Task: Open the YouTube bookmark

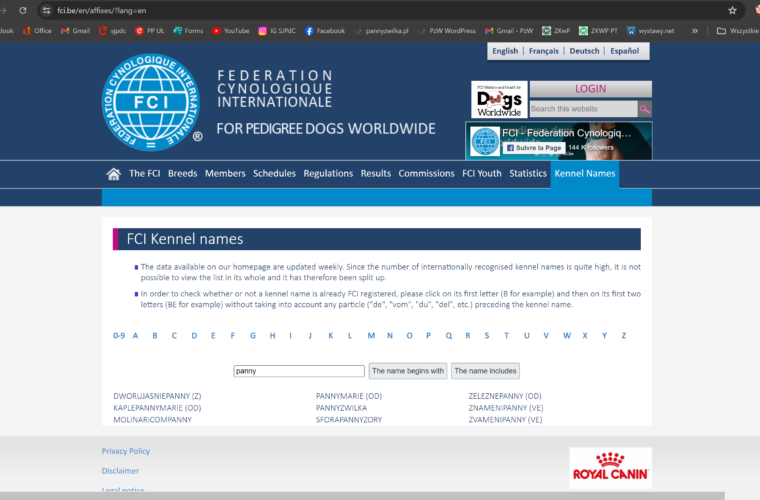Action: (230, 31)
